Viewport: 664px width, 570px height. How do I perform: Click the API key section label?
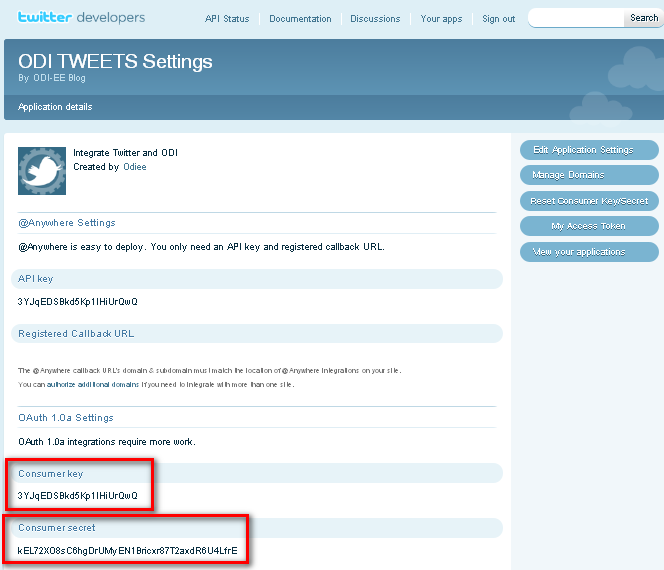[36, 279]
